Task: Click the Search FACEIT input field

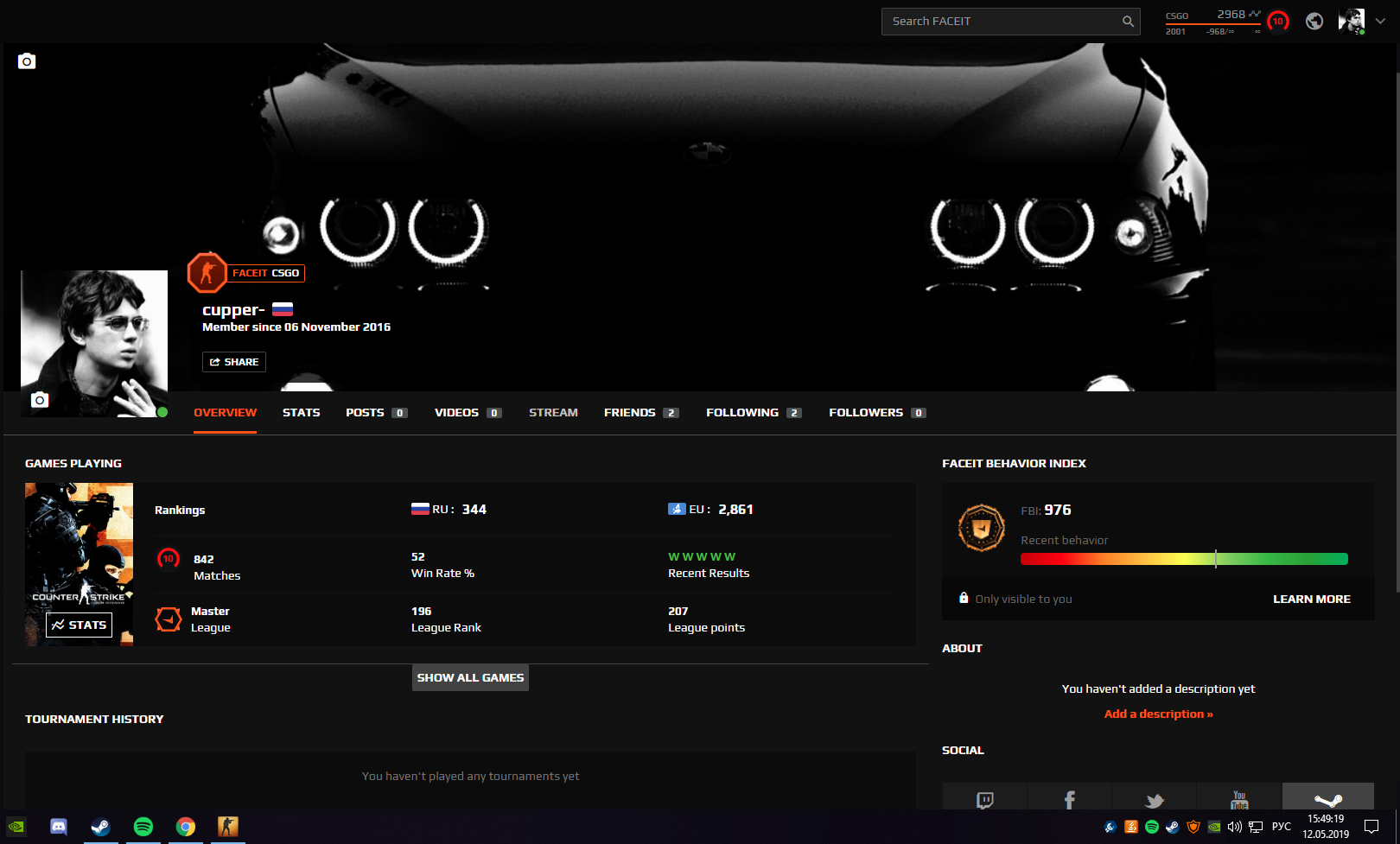Action: 1011,22
